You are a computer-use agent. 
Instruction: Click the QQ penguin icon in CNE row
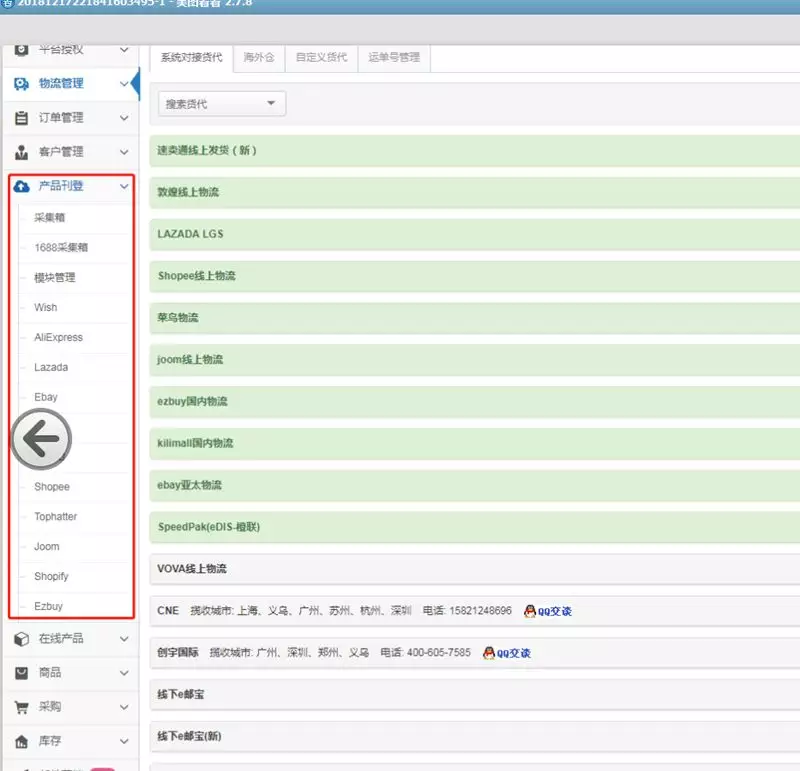click(530, 611)
